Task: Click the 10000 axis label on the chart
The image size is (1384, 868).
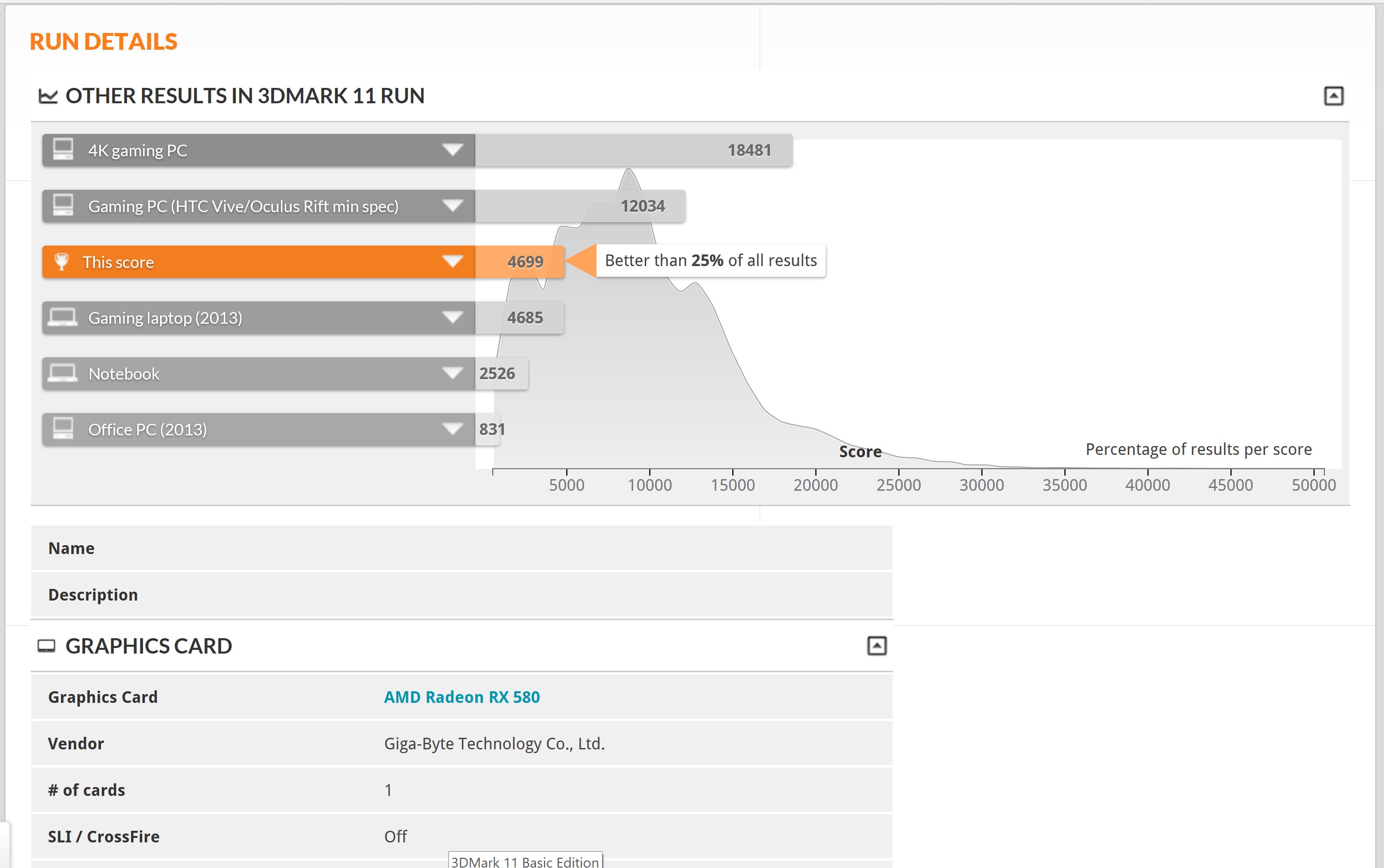Action: tap(650, 485)
